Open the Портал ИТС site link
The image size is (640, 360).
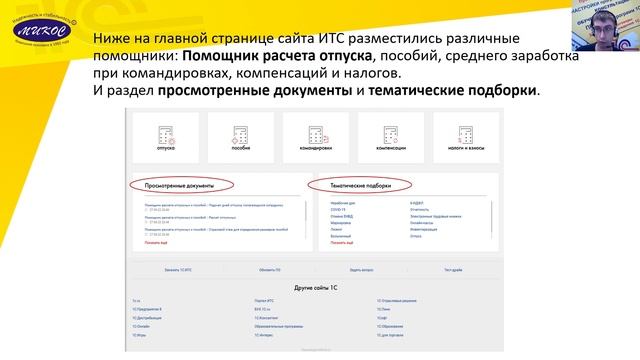coord(264,301)
